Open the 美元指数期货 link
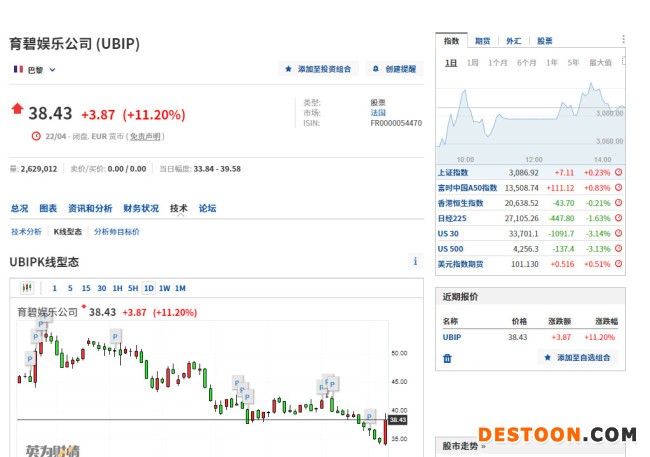This screenshot has height=457, width=650. 461,264
